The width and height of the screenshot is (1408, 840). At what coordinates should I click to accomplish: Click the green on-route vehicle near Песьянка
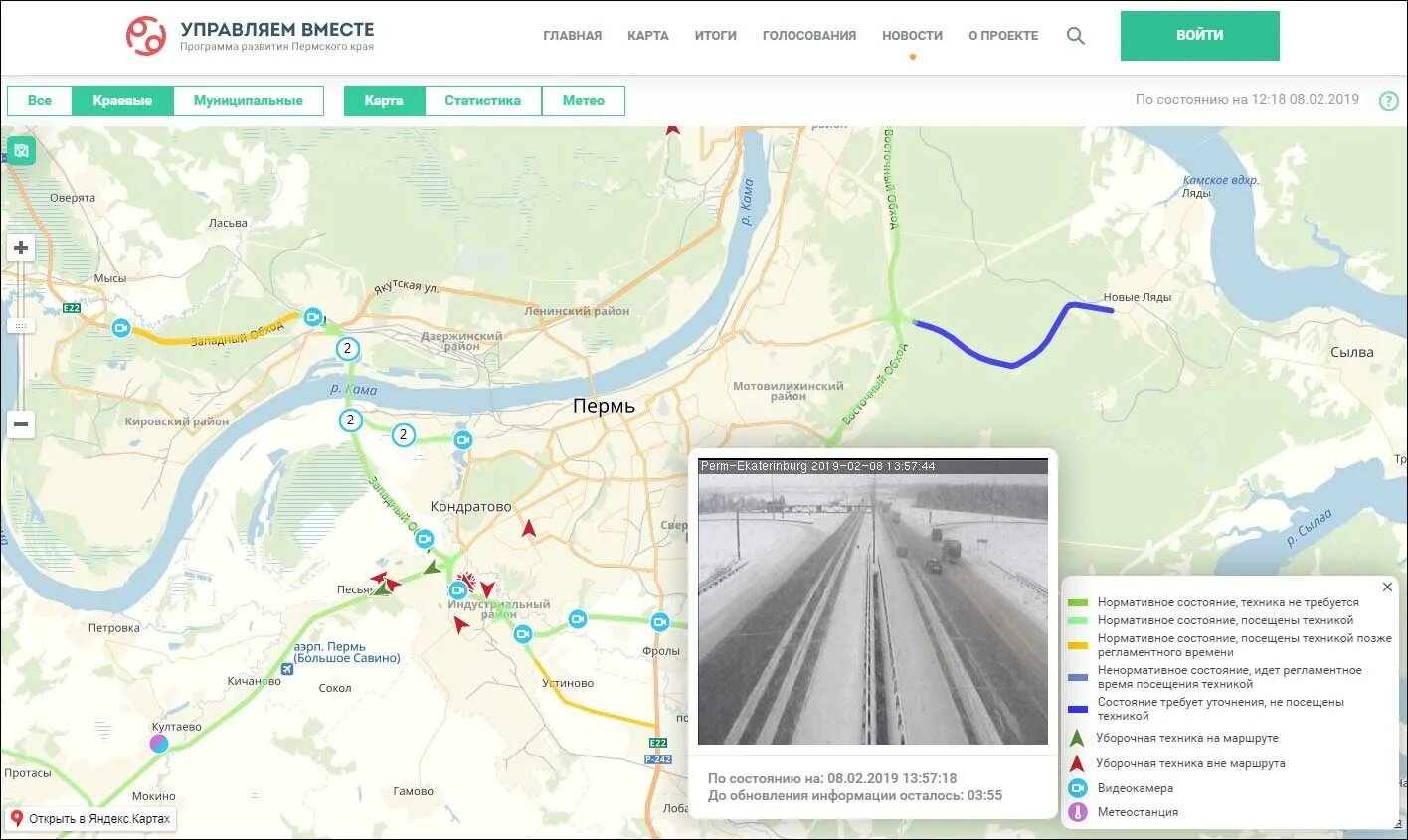[x=380, y=589]
